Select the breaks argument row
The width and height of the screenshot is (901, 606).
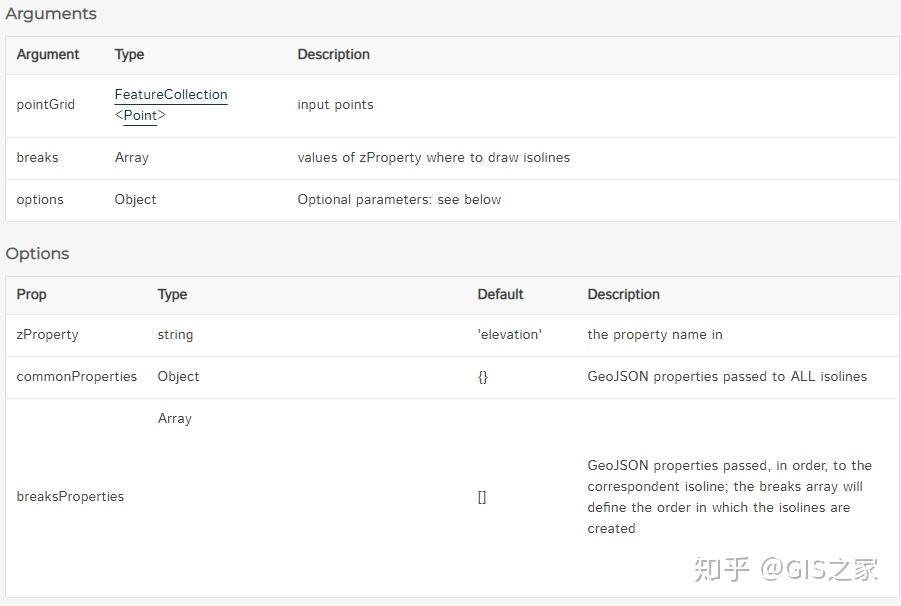pos(37,157)
